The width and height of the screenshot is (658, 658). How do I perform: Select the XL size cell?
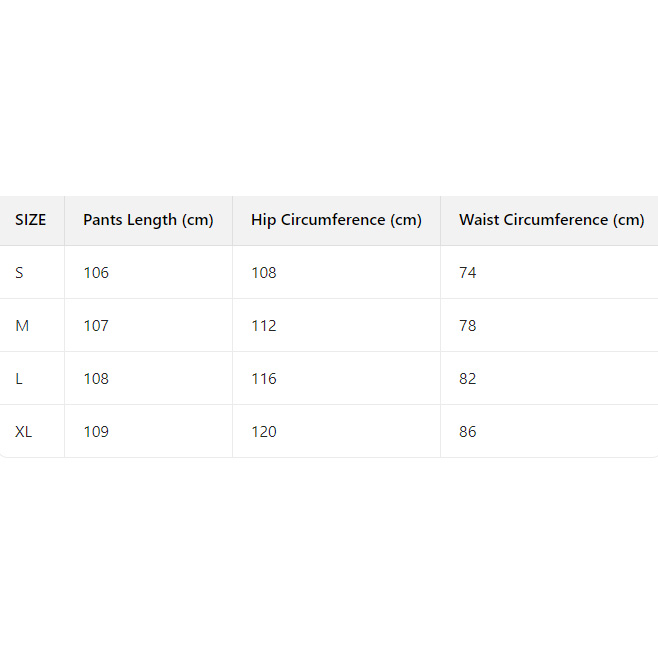click(x=23, y=432)
